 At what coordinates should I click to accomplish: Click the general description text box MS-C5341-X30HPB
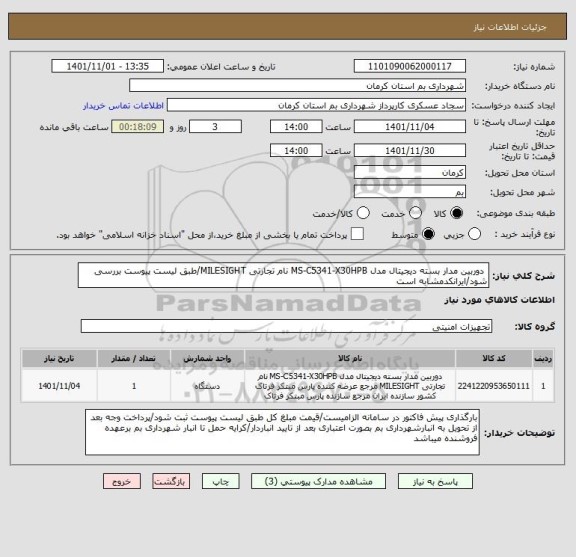click(x=283, y=276)
